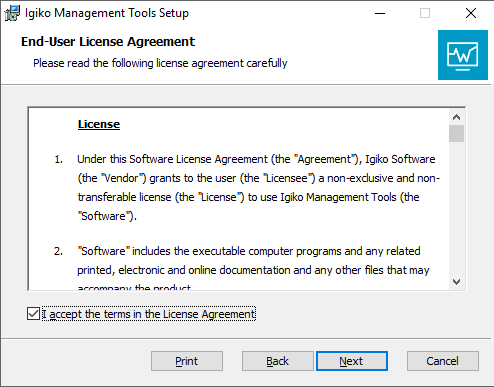Click the license scrollbar down arrow

coord(456,282)
